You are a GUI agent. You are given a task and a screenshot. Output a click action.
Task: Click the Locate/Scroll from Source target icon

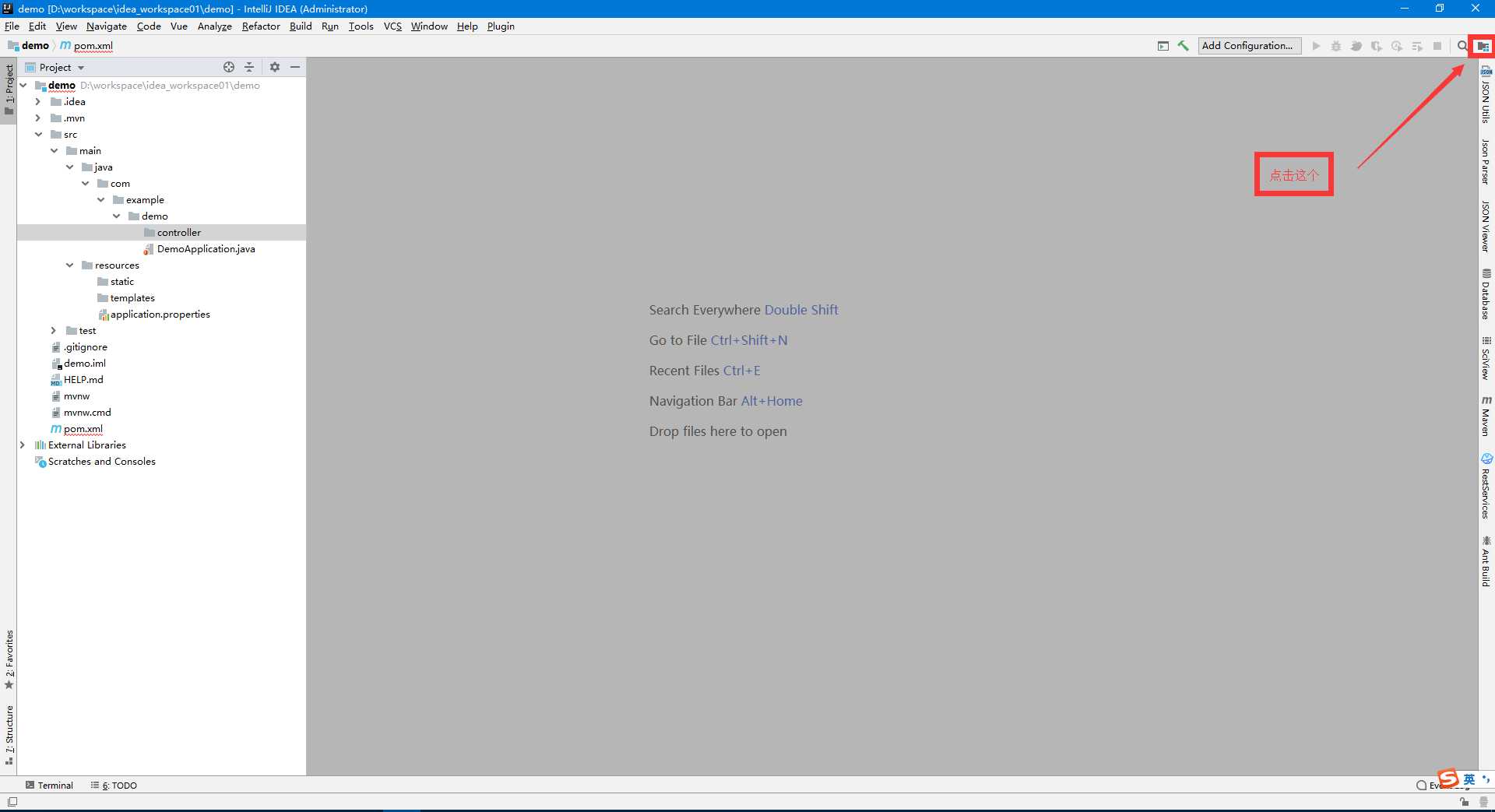point(229,67)
